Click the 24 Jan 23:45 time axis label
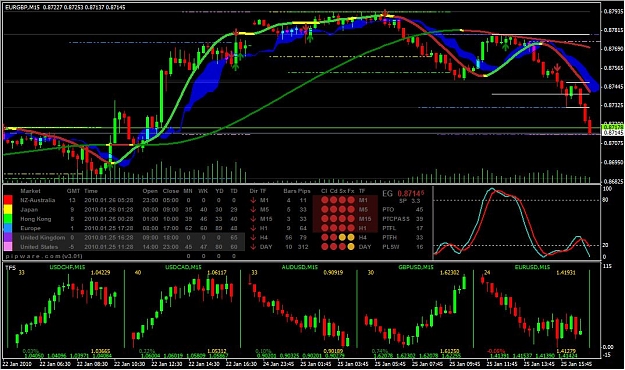625x370 pixels. [x=278, y=364]
